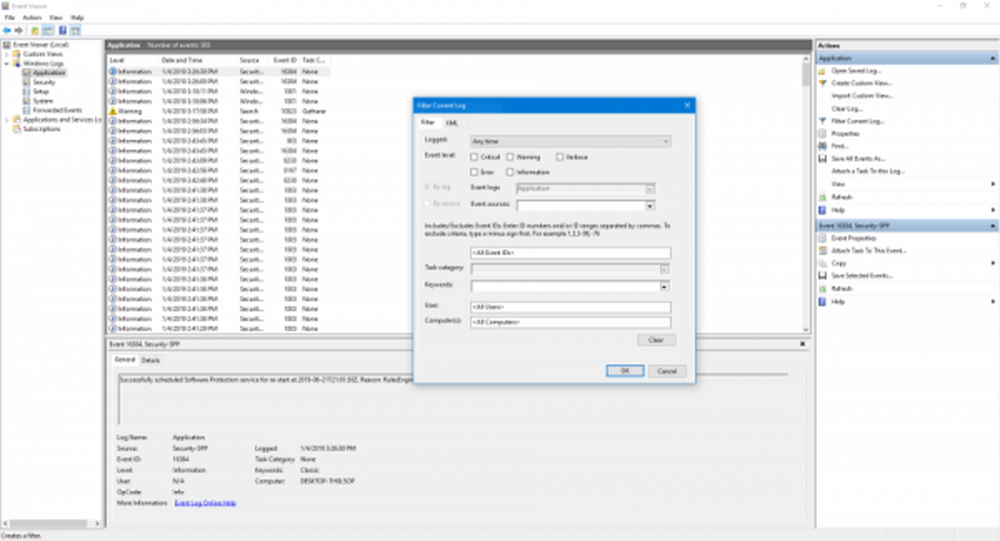The image size is (1000, 541).
Task: Open the Copy submenu in Actions pane
Action: pos(906,263)
